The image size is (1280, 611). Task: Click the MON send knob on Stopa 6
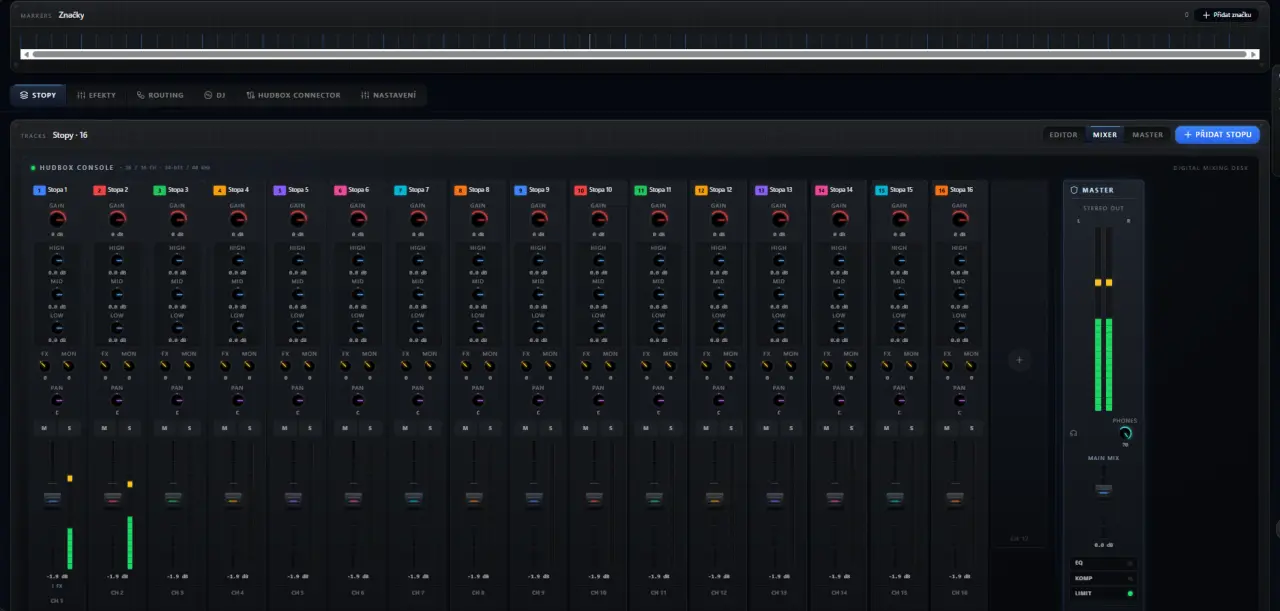point(369,366)
